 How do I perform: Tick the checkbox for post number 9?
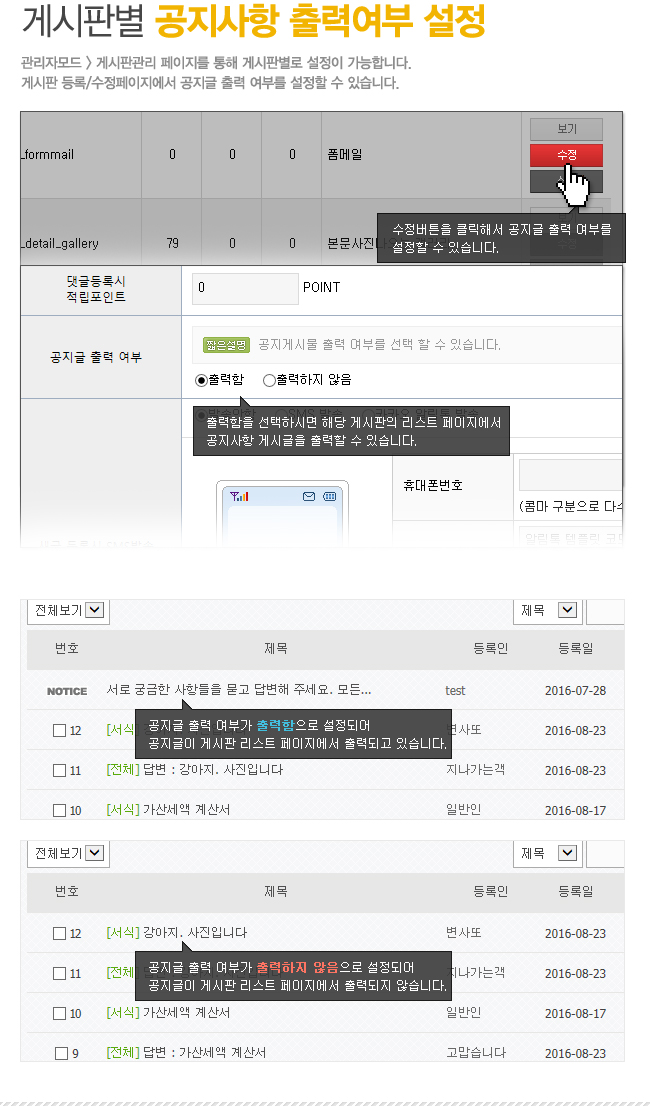[x=61, y=1053]
